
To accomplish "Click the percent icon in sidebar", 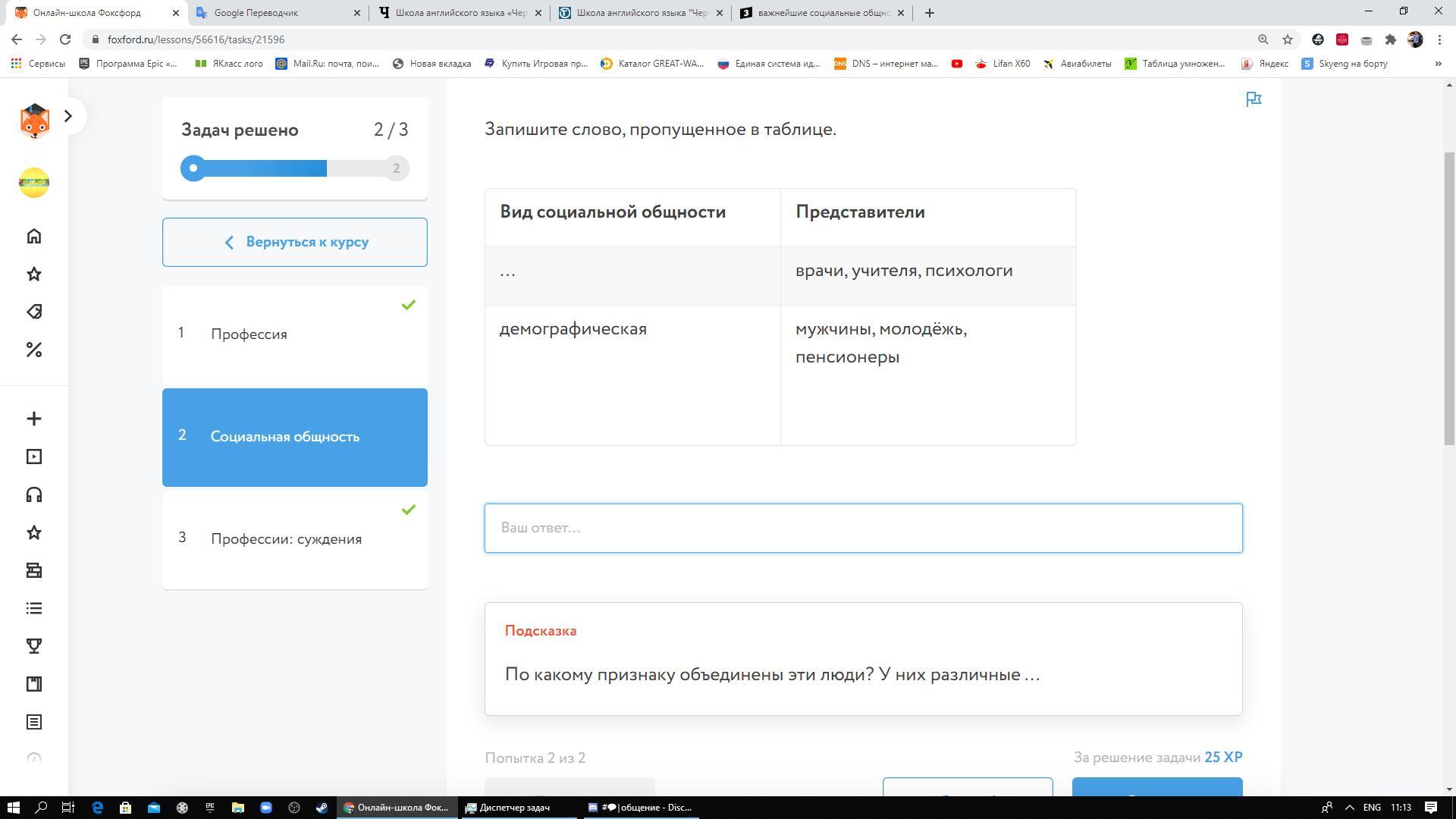I will (x=33, y=350).
